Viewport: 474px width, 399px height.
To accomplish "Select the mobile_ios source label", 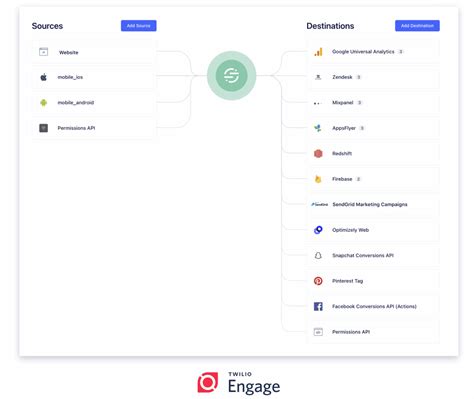I will (70, 77).
